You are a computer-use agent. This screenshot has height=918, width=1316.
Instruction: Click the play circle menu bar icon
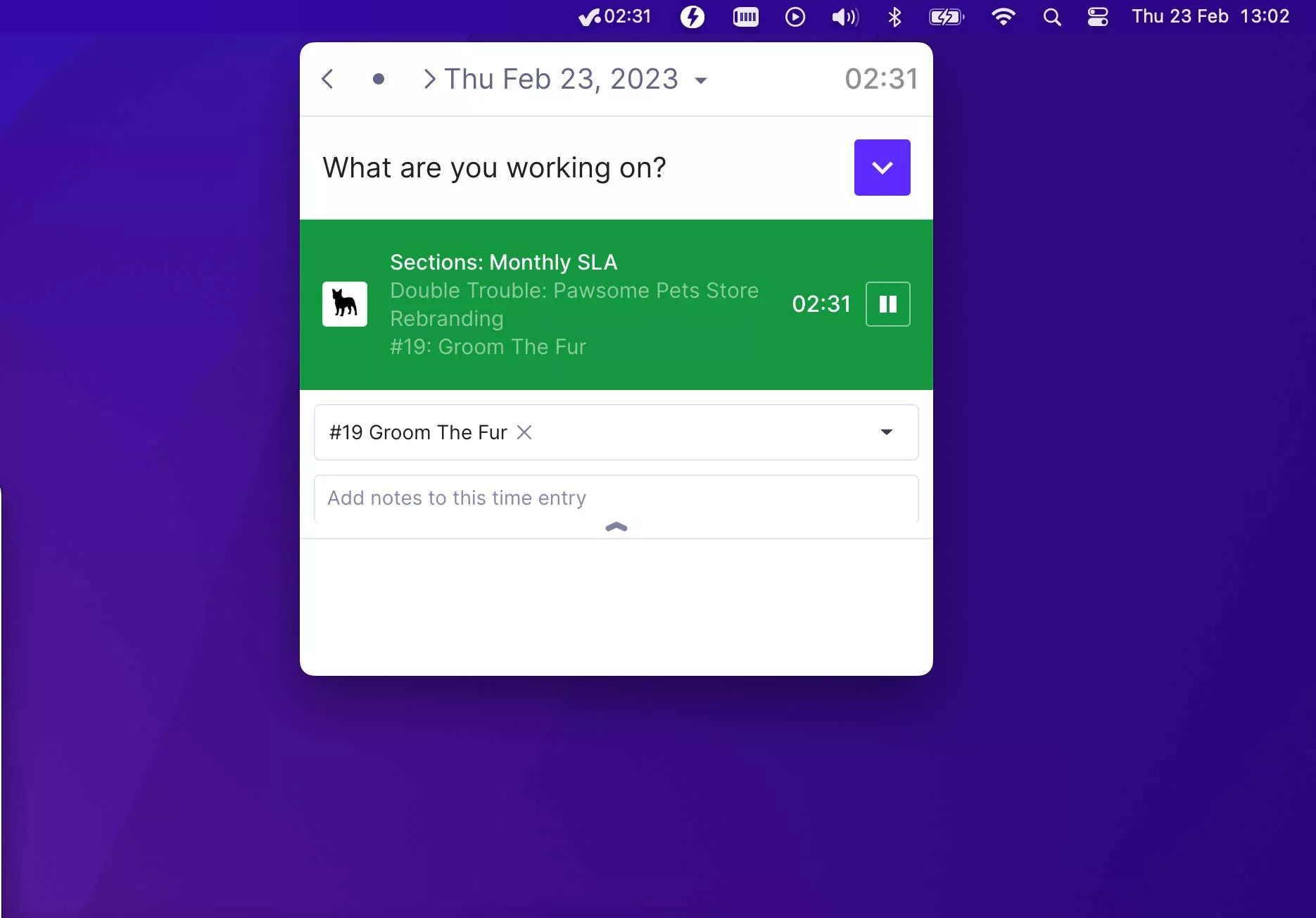(795, 16)
